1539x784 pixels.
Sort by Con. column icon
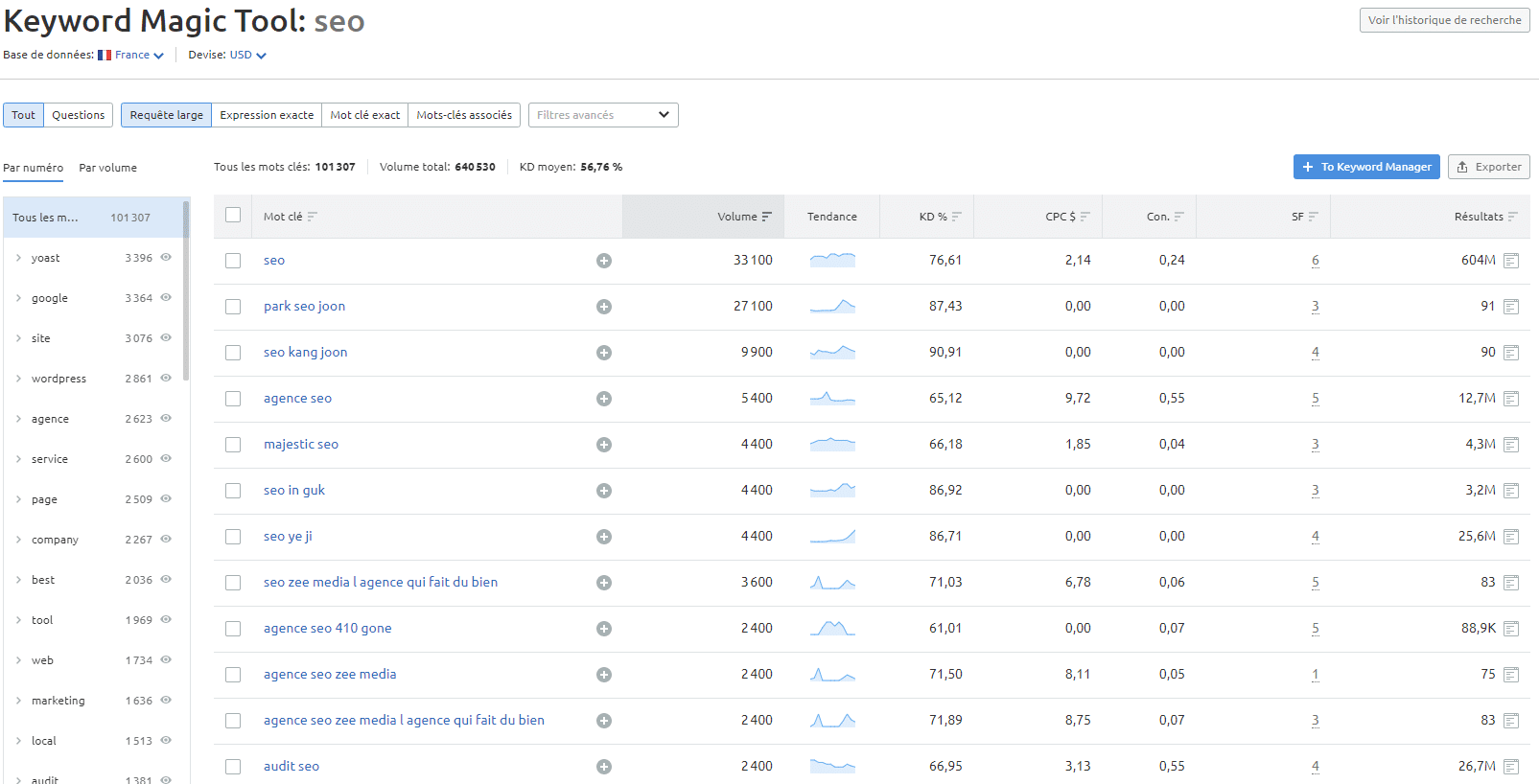coord(1178,217)
